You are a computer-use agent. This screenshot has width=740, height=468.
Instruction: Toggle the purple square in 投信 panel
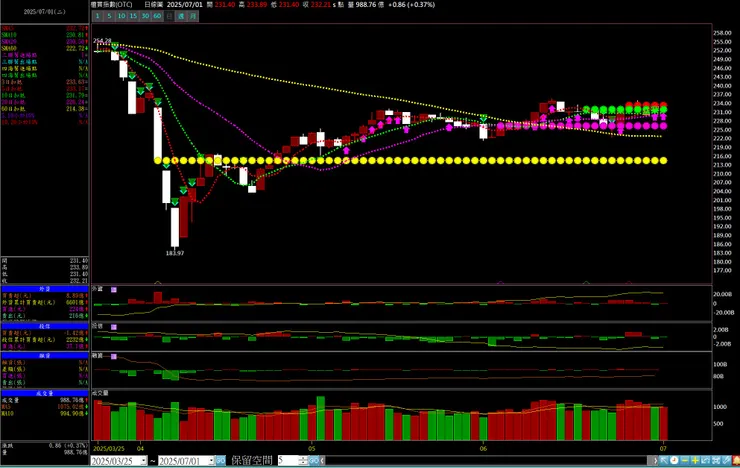tap(114, 326)
